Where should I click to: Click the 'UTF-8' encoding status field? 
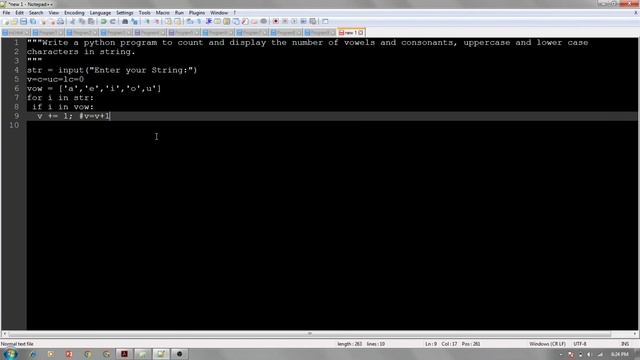coord(580,344)
